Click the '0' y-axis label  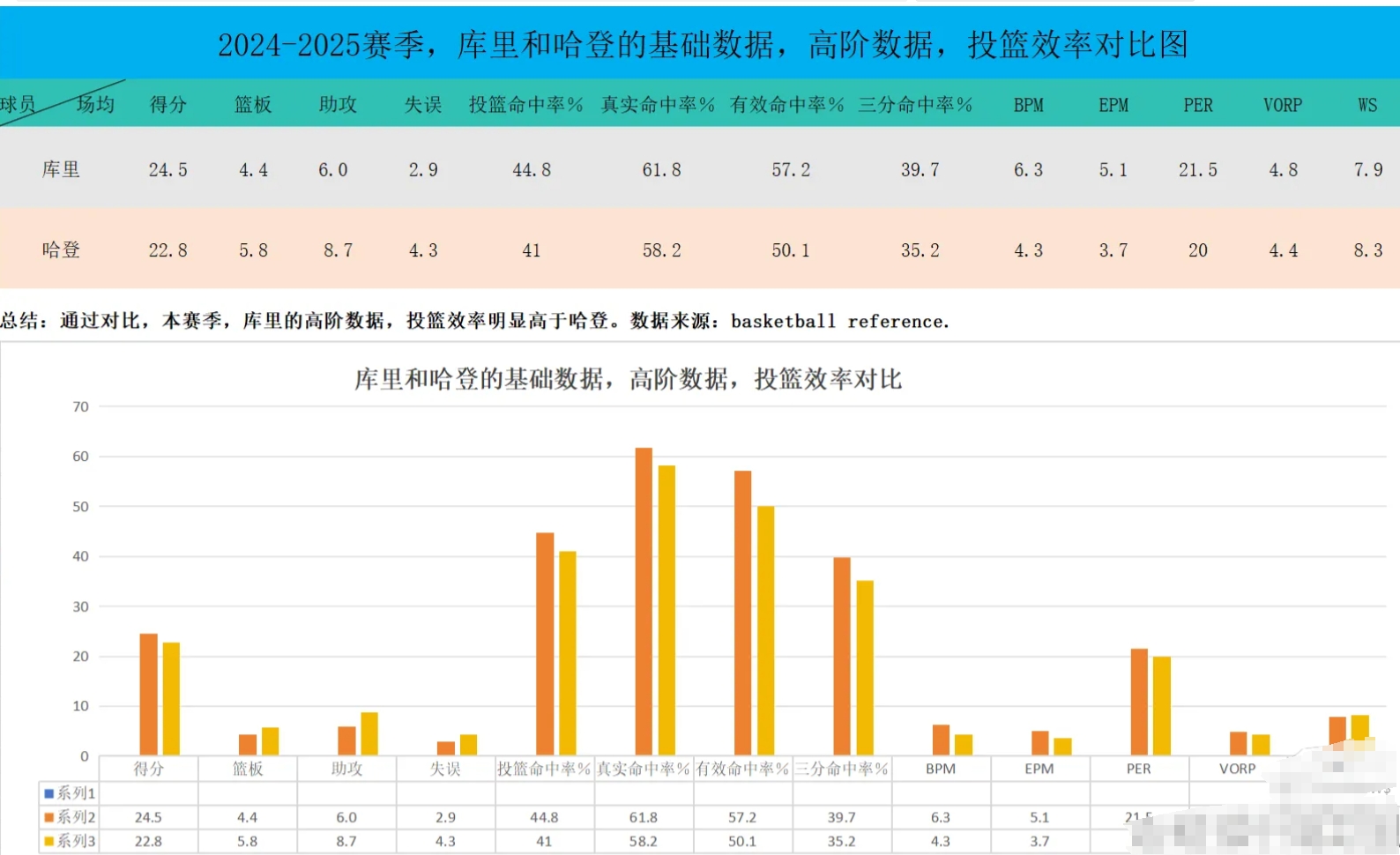point(85,756)
